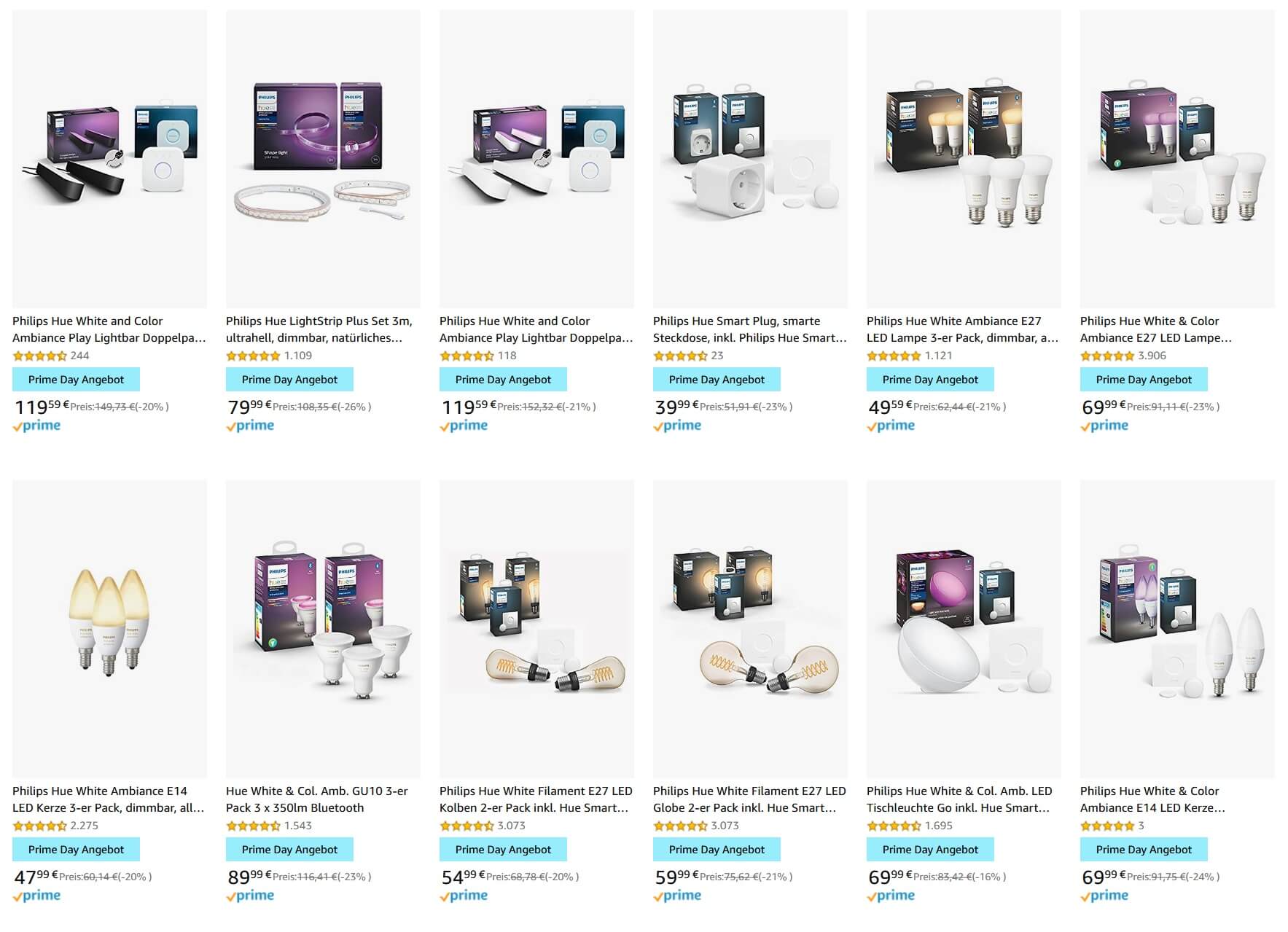Open star ratings with 1.109 reviews
This screenshot has width=1288, height=932.
253,356
